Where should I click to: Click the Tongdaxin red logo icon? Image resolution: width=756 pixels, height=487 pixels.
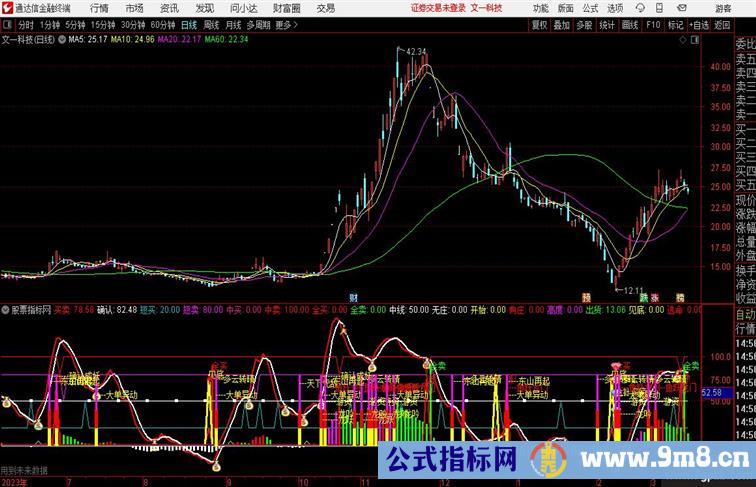pos(7,8)
